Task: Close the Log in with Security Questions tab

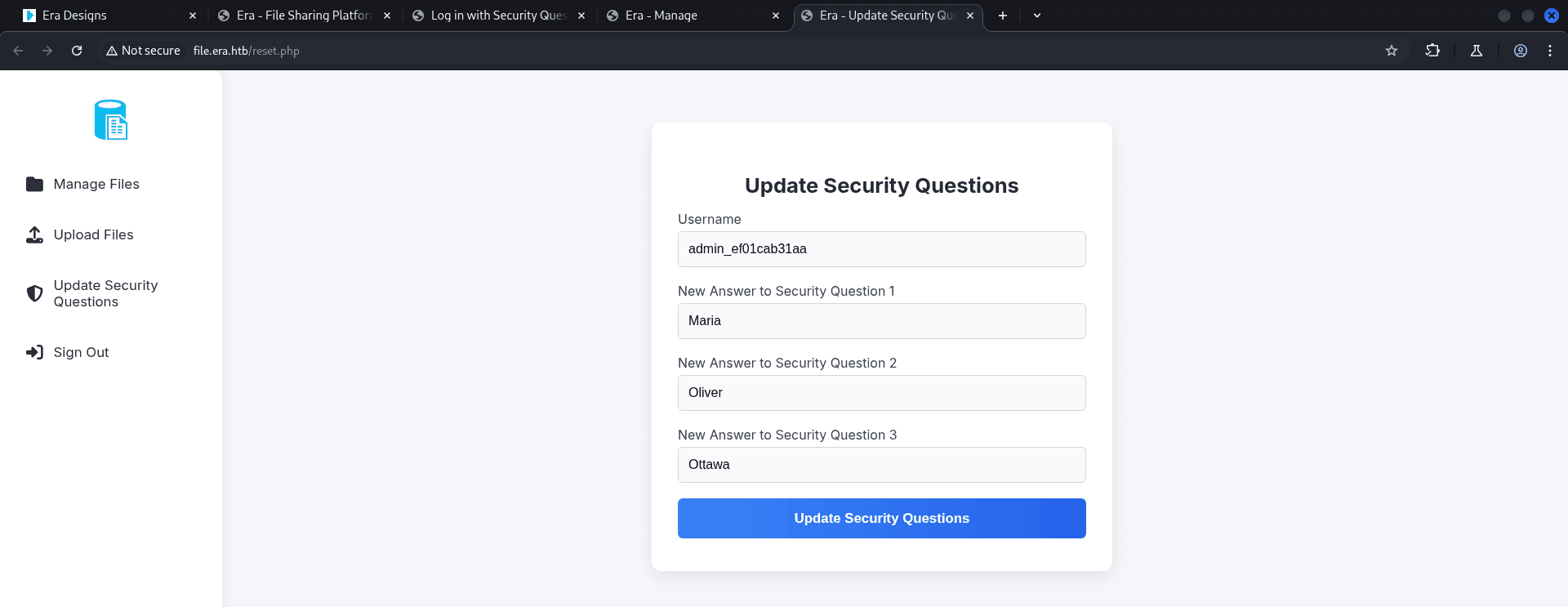Action: (x=581, y=16)
